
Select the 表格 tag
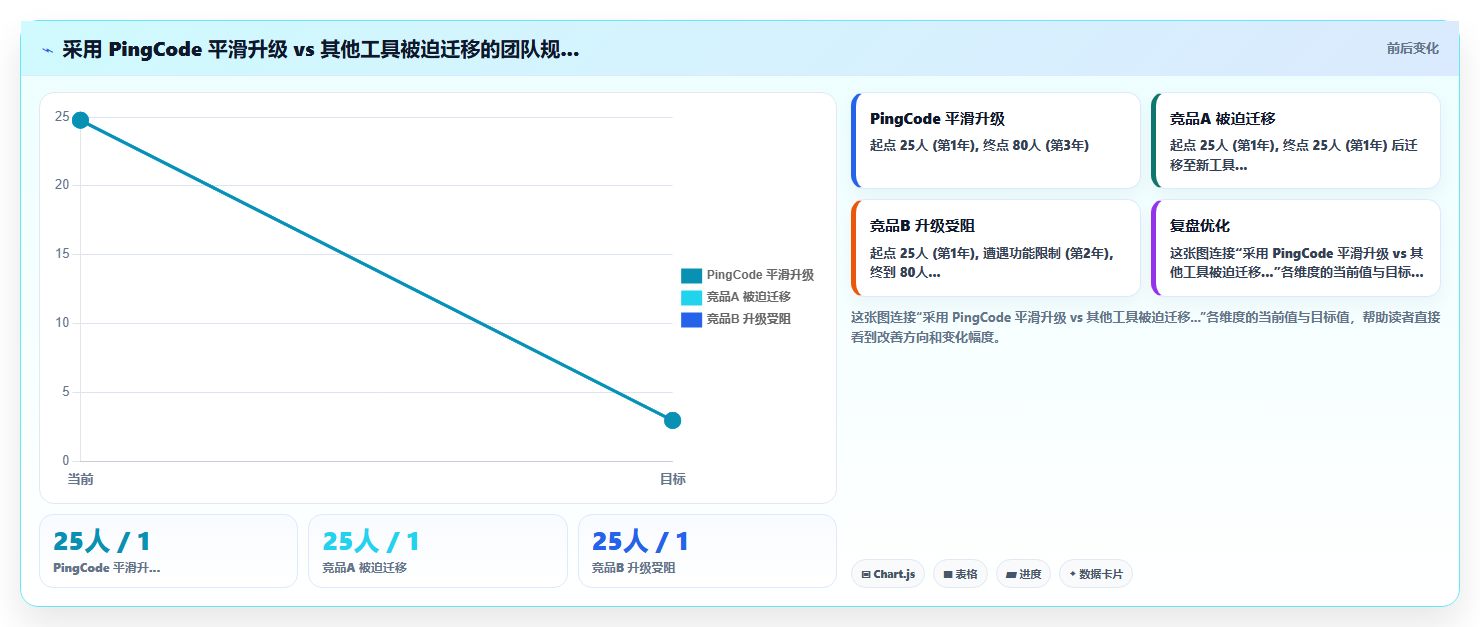point(960,574)
